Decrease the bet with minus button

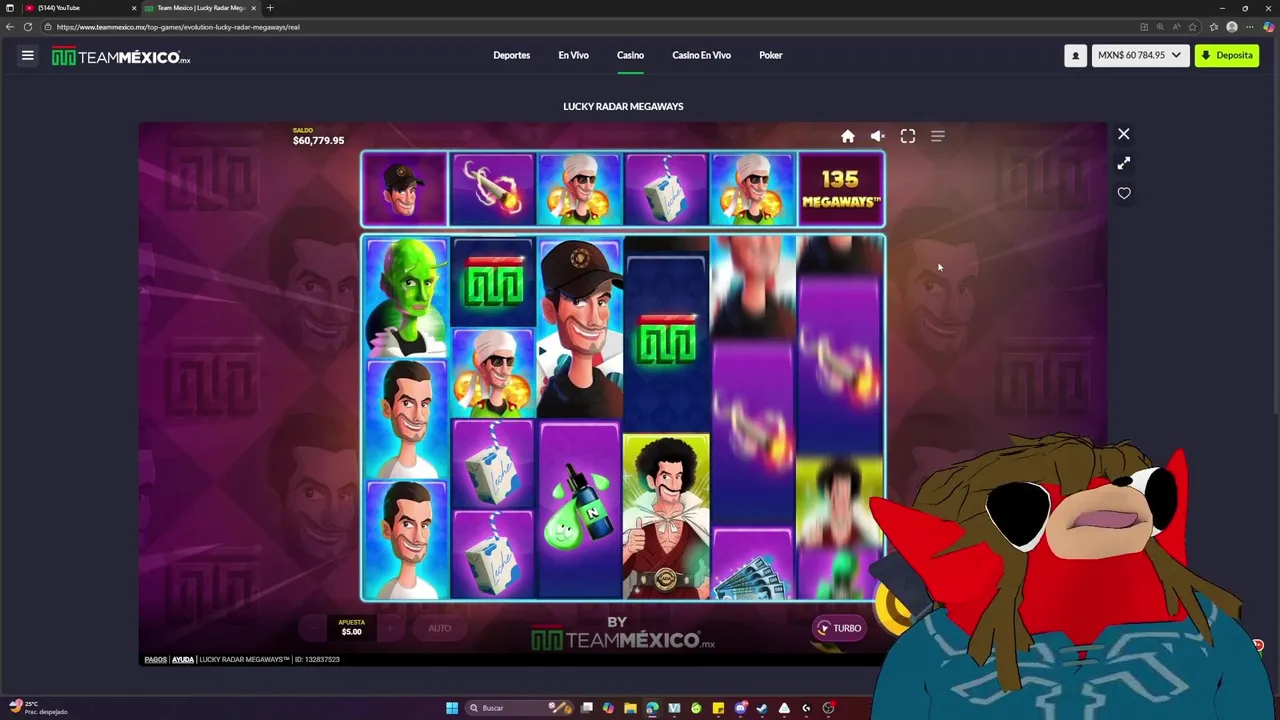[312, 628]
